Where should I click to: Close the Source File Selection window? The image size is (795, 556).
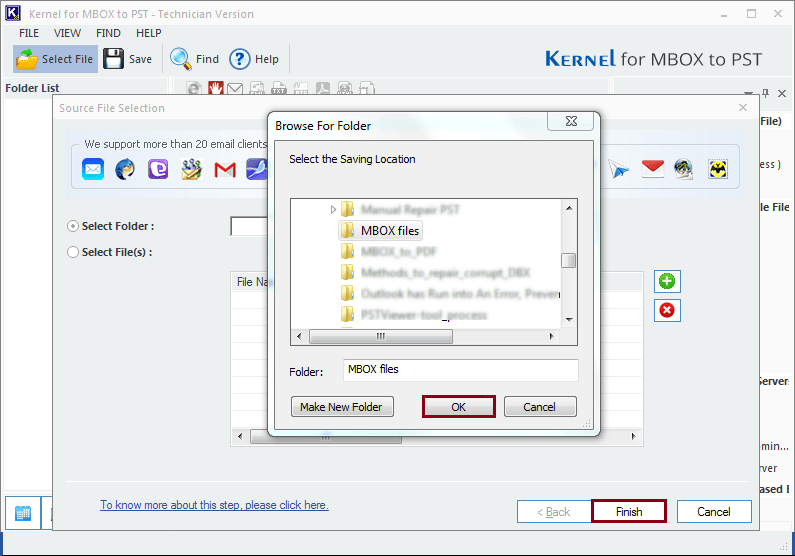click(743, 107)
